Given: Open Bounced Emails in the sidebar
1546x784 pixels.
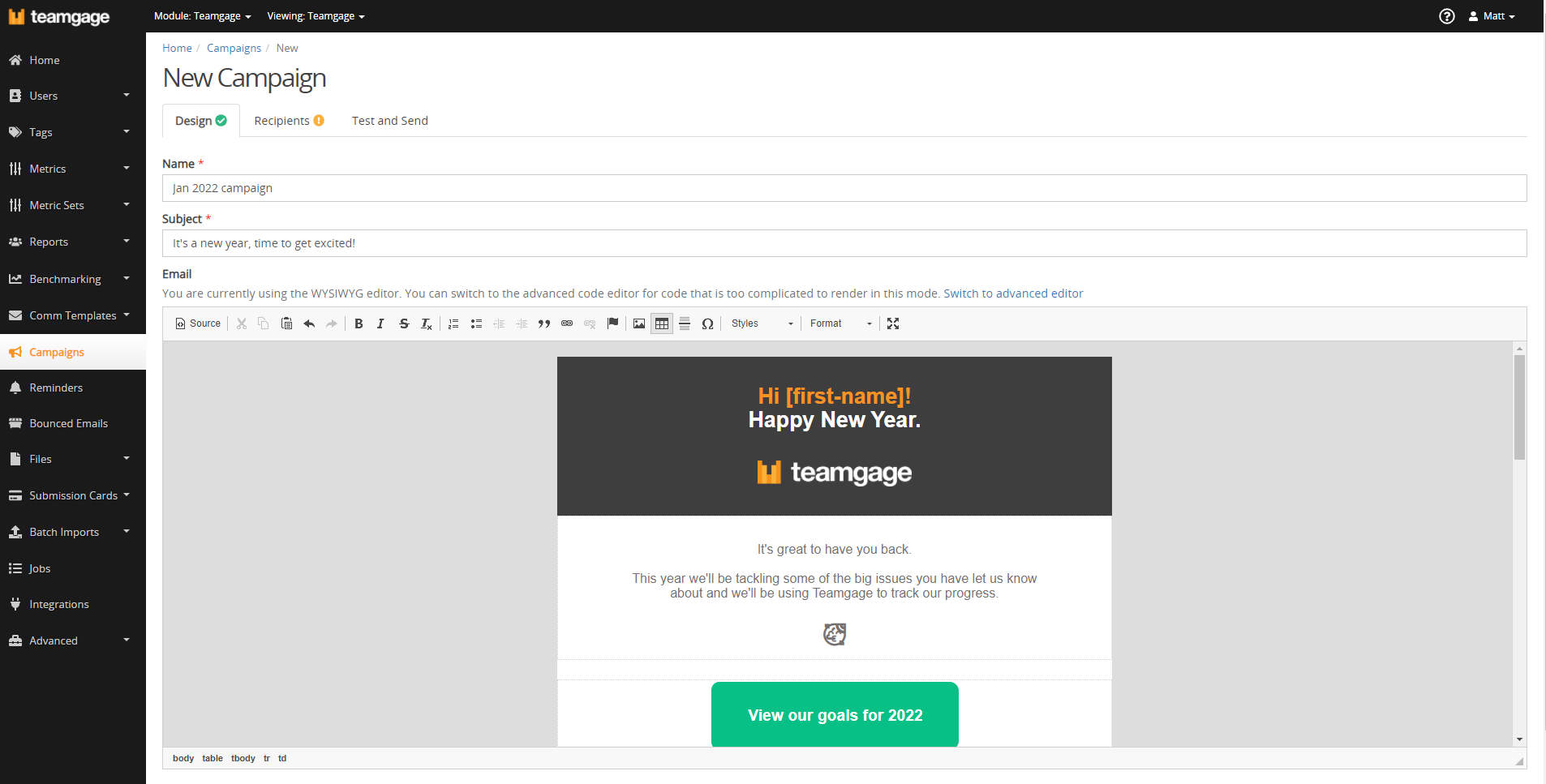Looking at the screenshot, I should pos(73,423).
